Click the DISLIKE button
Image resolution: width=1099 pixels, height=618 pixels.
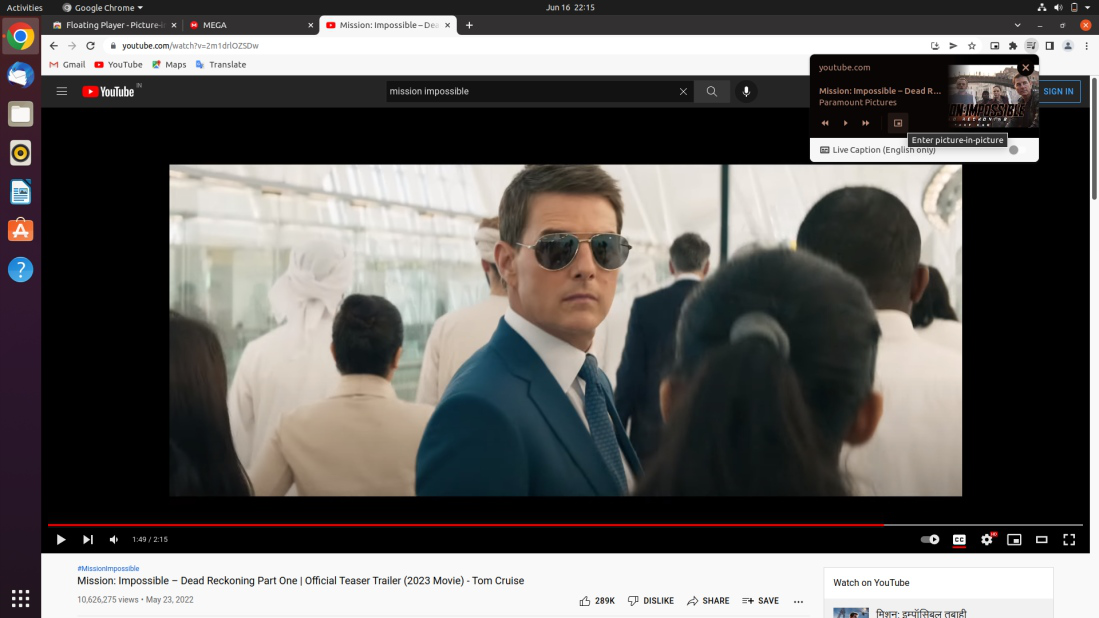(x=651, y=601)
